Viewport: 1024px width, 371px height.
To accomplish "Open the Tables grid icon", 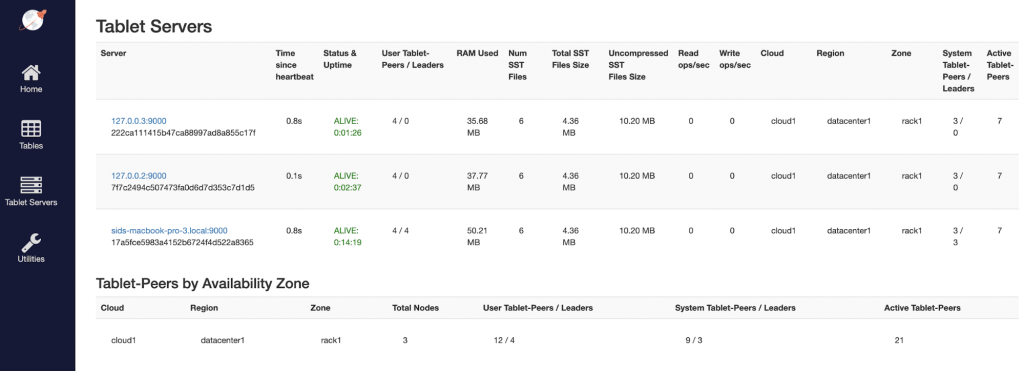I will [31, 129].
